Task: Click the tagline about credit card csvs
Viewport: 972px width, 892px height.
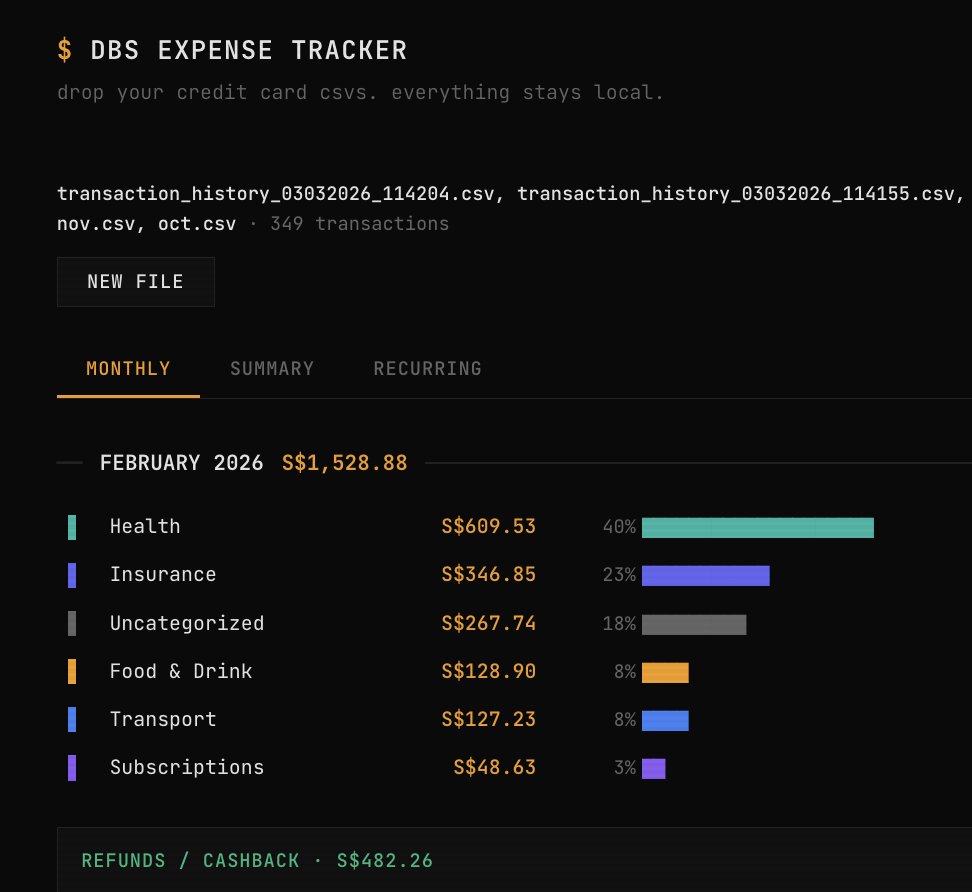Action: tap(361, 93)
